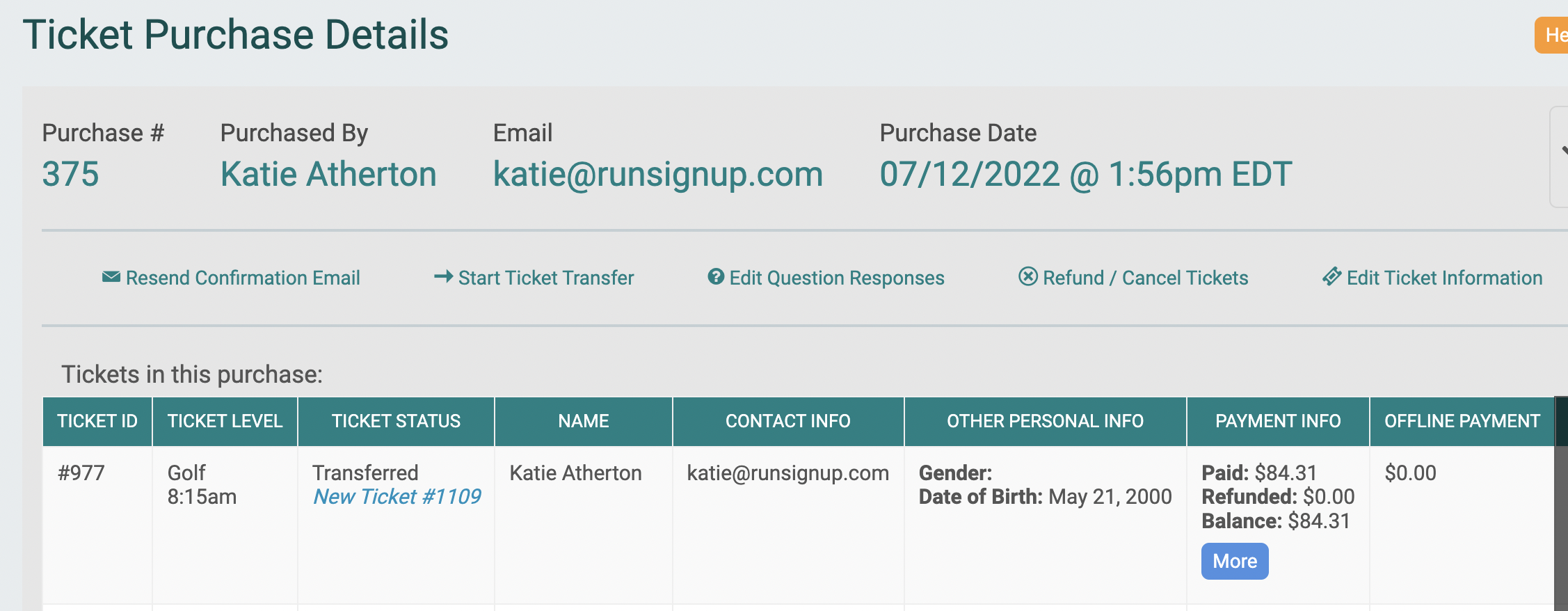Click the blue More button under Payment Info

(1235, 561)
